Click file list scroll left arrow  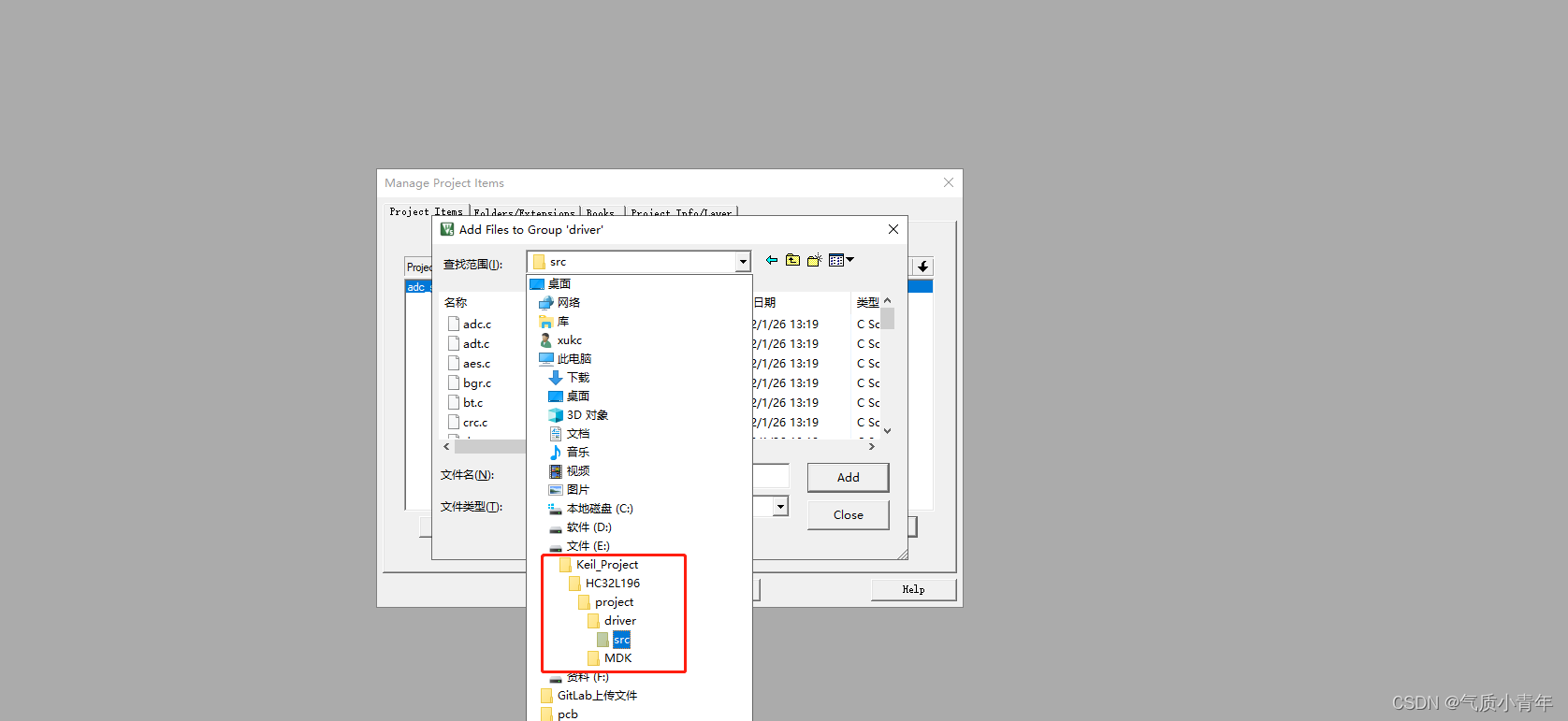pyautogui.click(x=446, y=447)
